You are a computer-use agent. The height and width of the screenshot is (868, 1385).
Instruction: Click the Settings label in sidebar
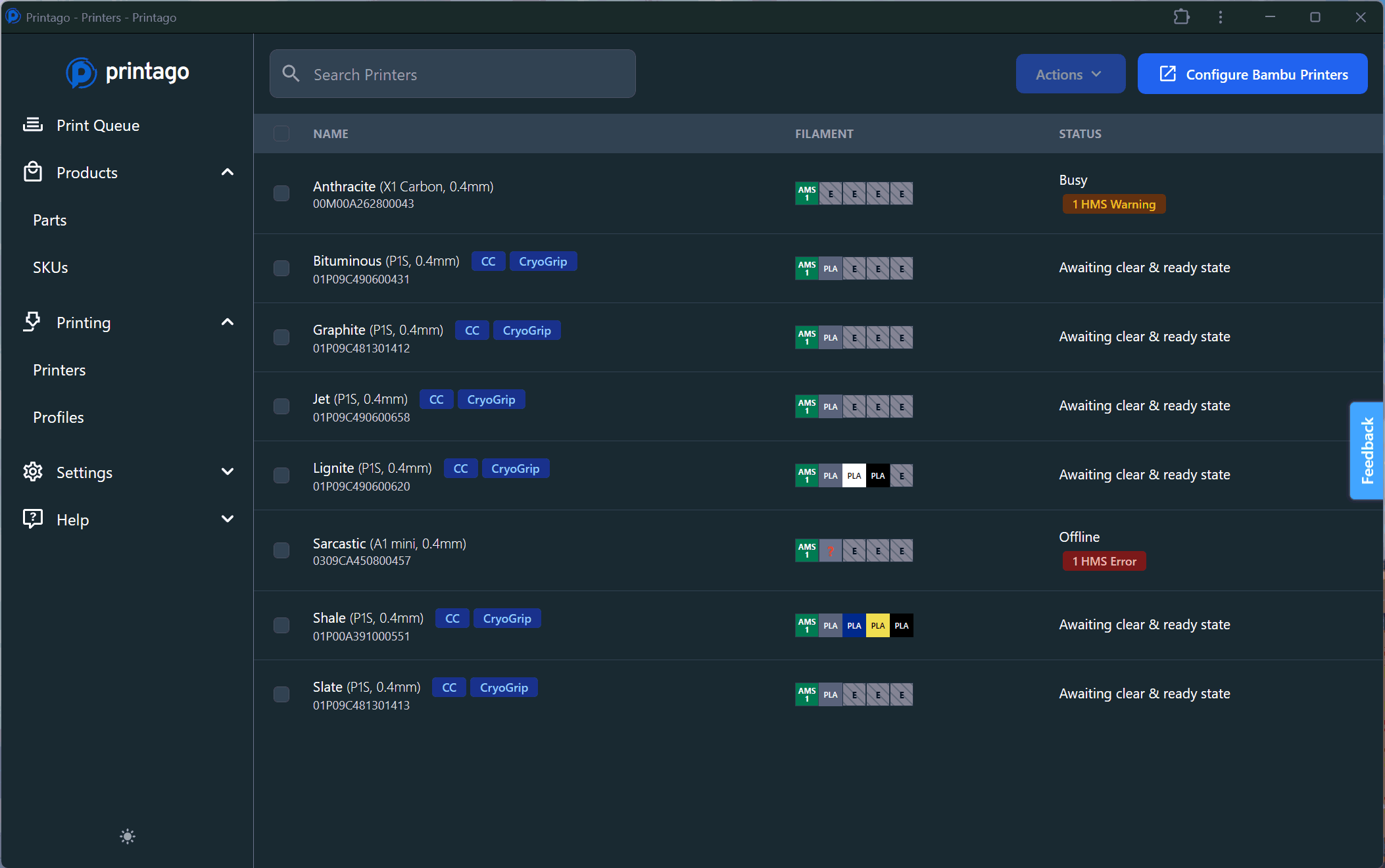(x=84, y=472)
